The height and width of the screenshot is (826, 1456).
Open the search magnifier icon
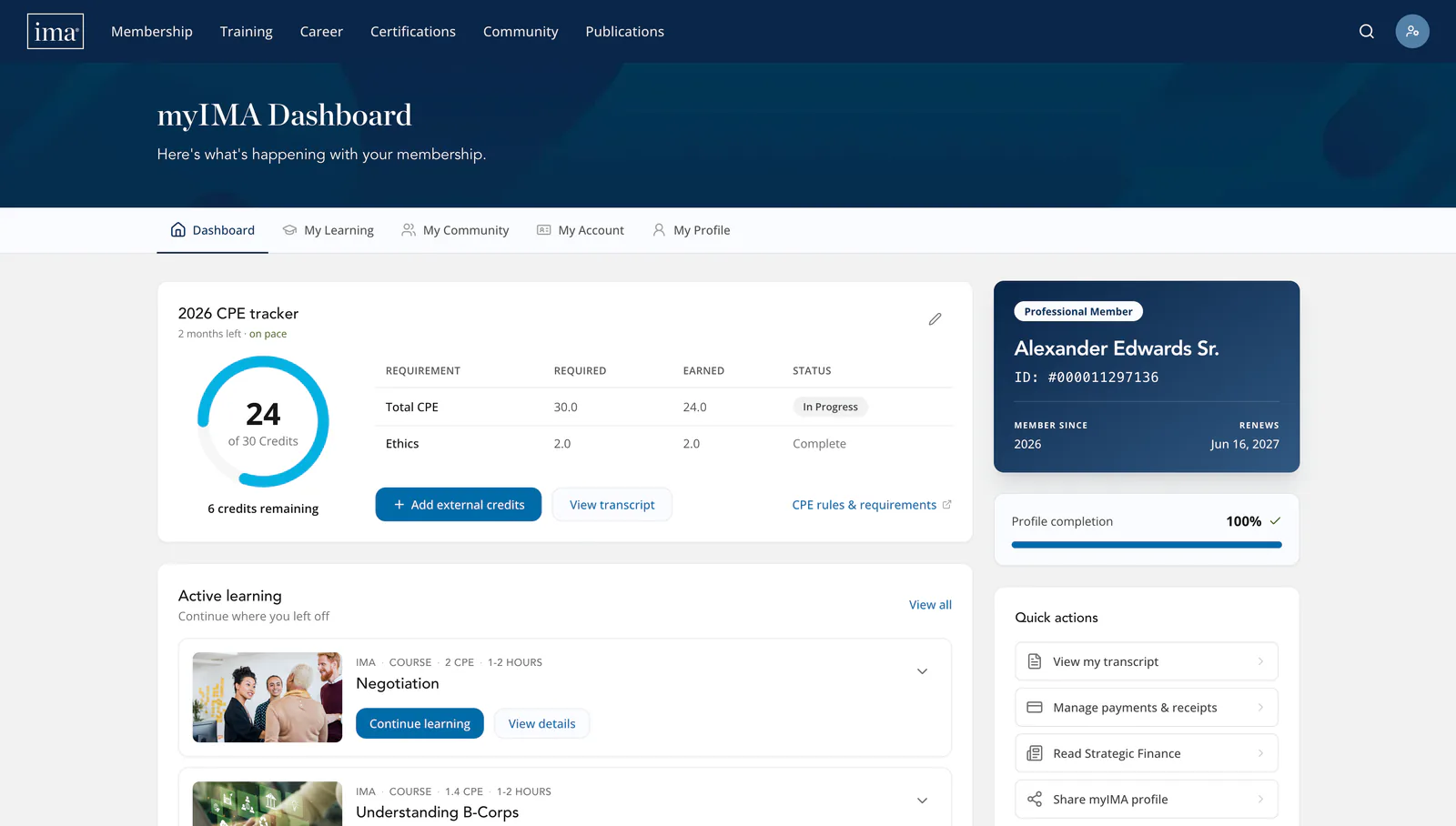pyautogui.click(x=1367, y=31)
